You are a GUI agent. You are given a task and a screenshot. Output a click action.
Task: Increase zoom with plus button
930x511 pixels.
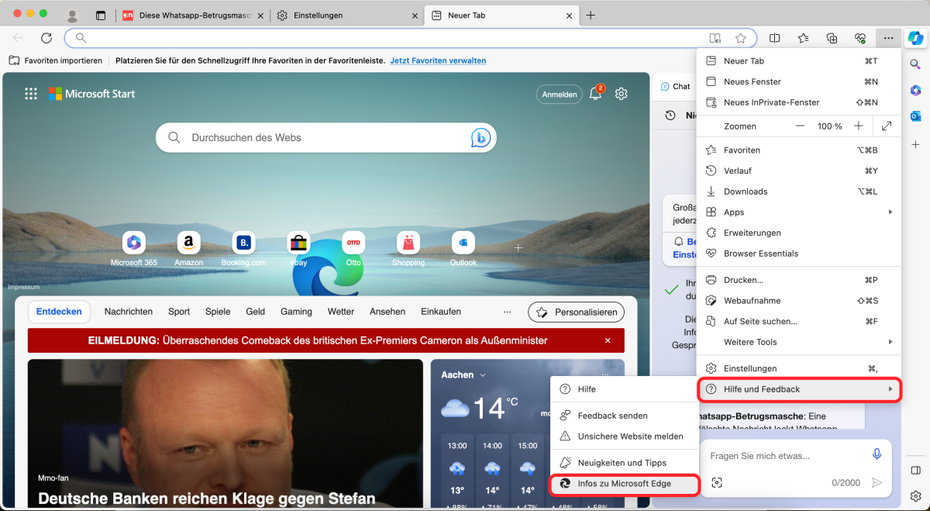pyautogui.click(x=858, y=126)
